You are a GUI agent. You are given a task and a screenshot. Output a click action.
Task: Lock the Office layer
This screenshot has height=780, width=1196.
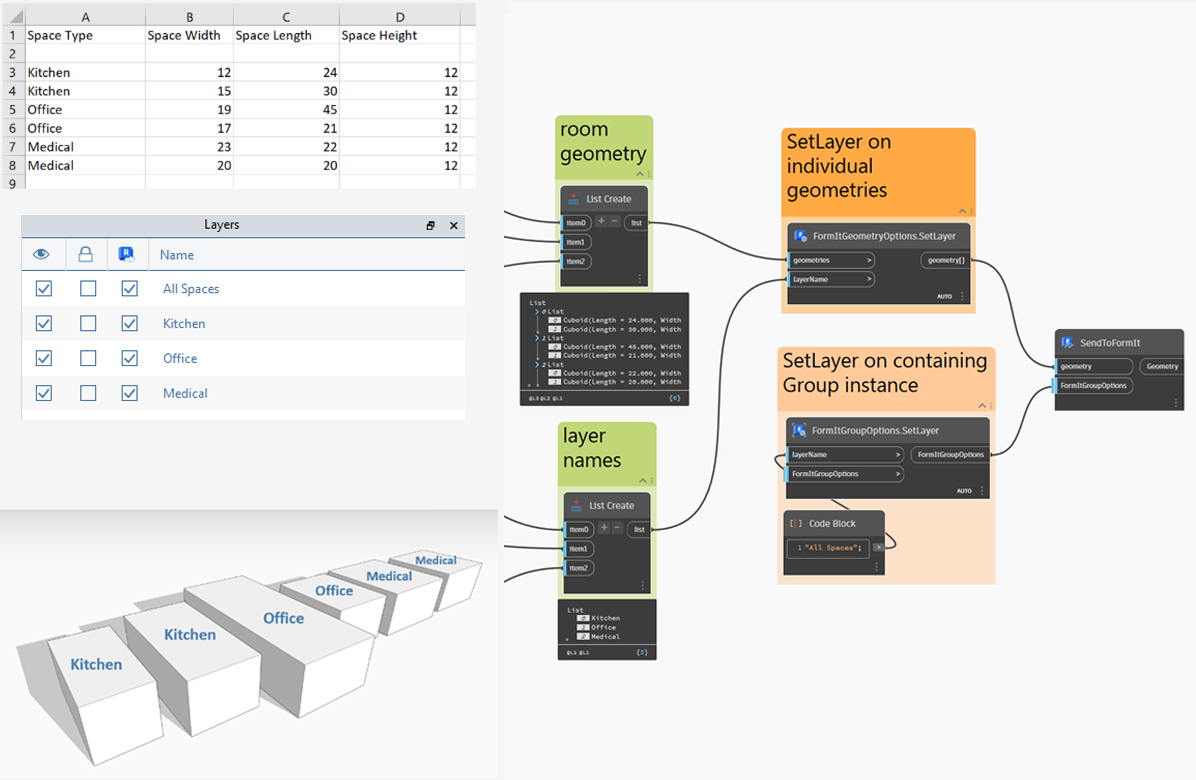88,358
